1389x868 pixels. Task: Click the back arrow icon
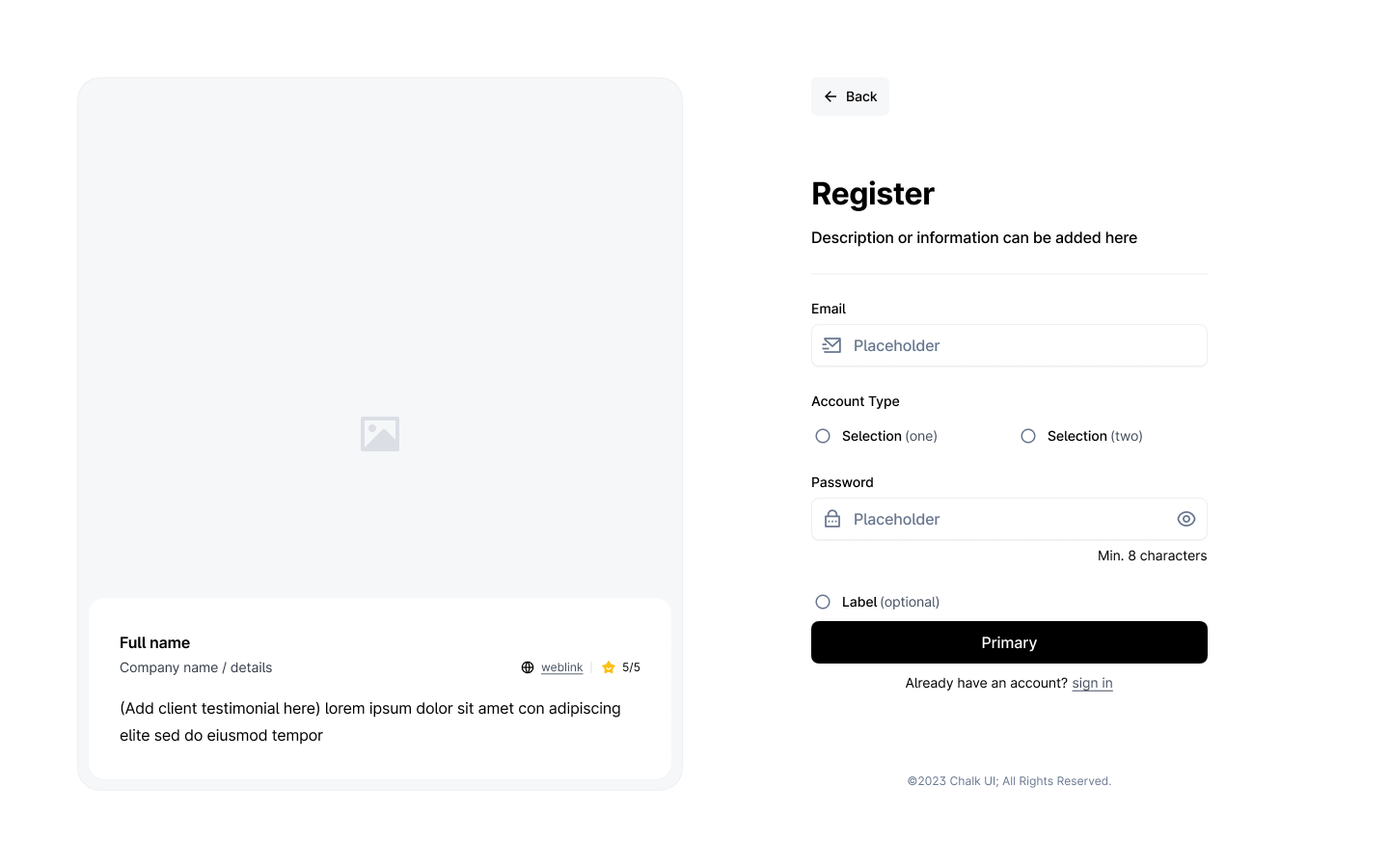point(831,96)
